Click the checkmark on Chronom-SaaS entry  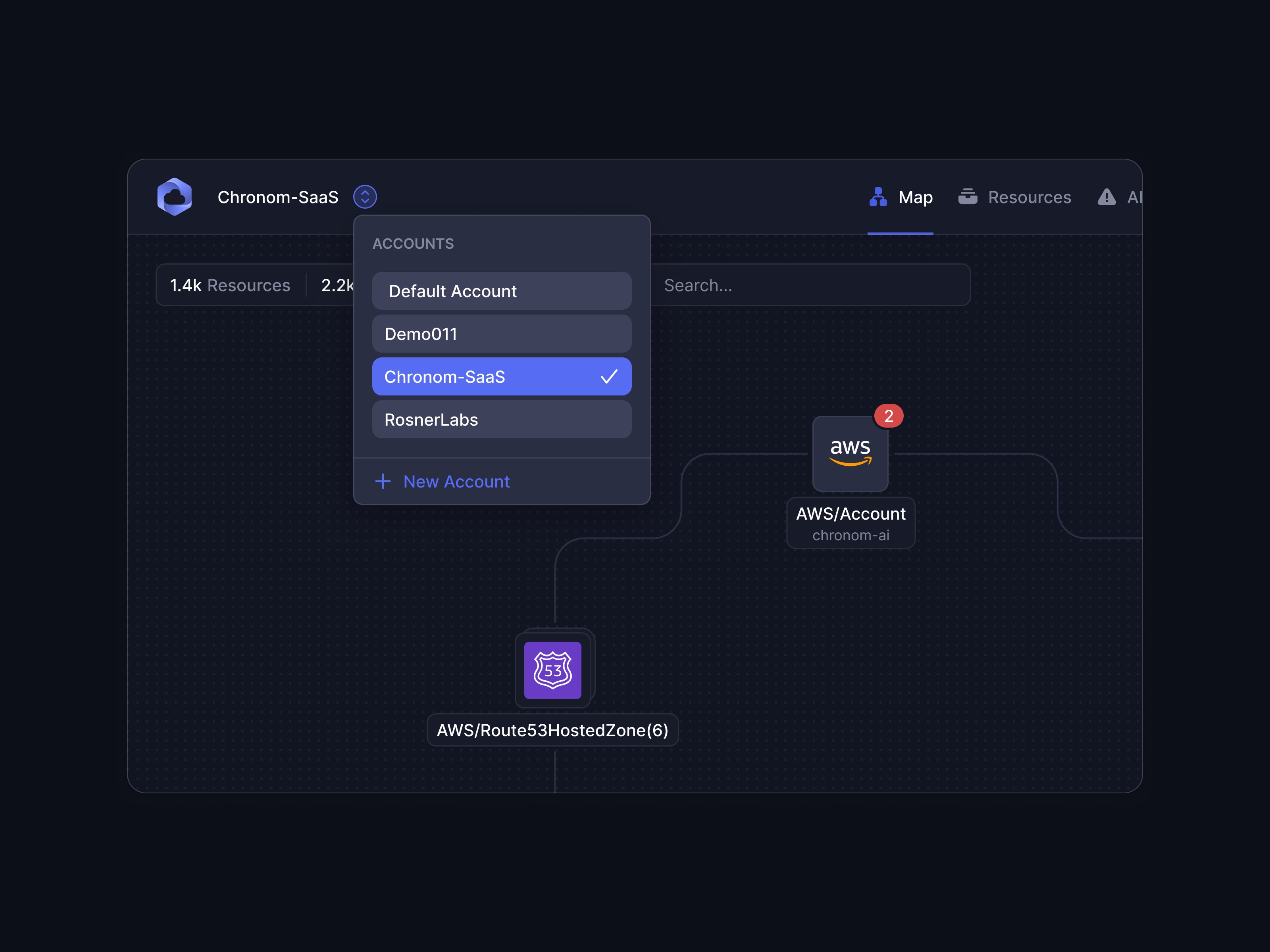point(608,376)
